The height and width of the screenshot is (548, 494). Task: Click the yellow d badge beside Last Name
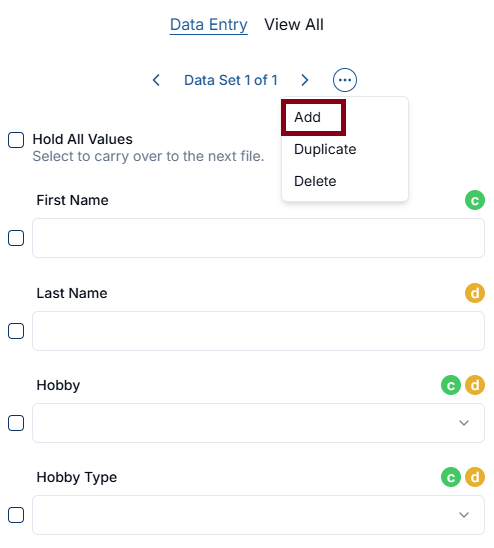tap(474, 293)
